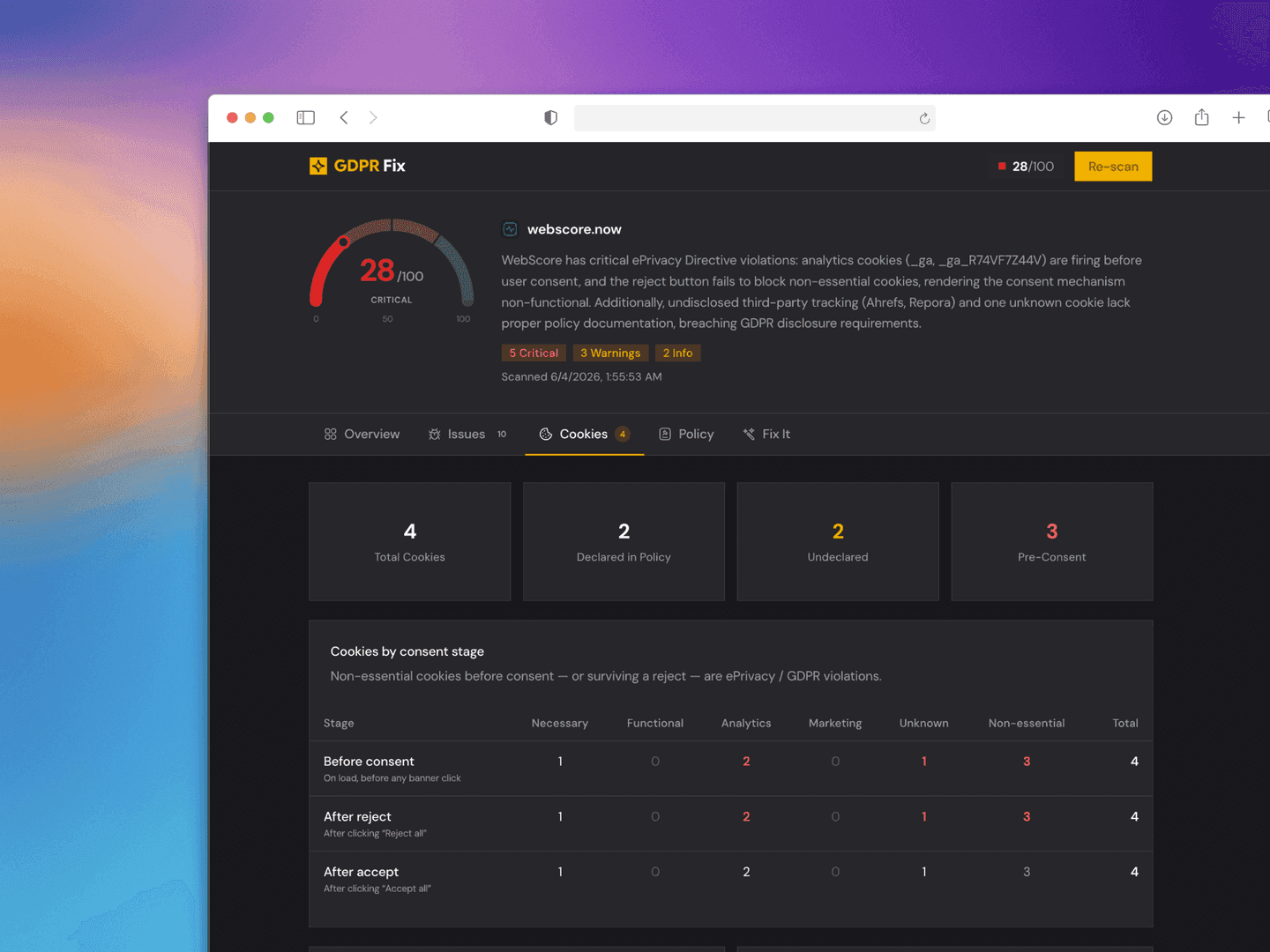This screenshot has height=952, width=1270.
Task: Select the 'Before consent' row label
Action: [369, 762]
